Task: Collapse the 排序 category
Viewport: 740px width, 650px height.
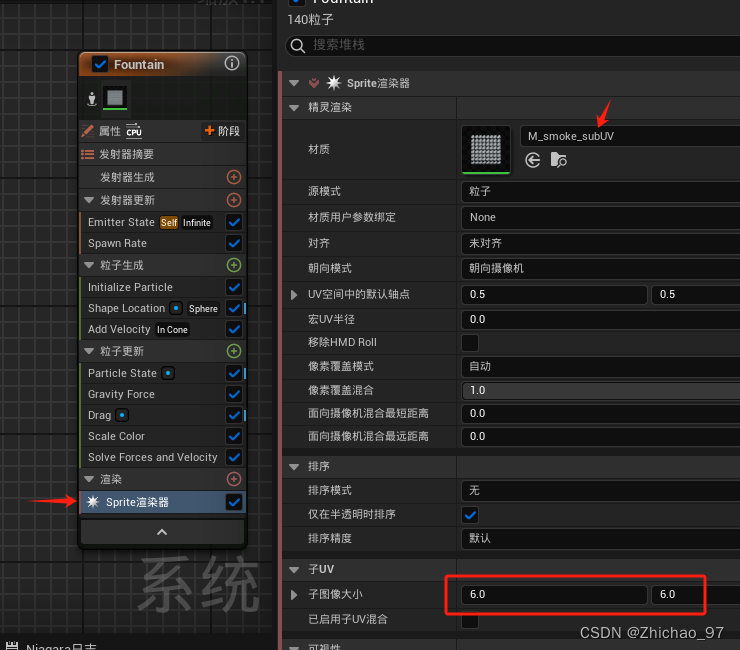Action: (x=294, y=466)
